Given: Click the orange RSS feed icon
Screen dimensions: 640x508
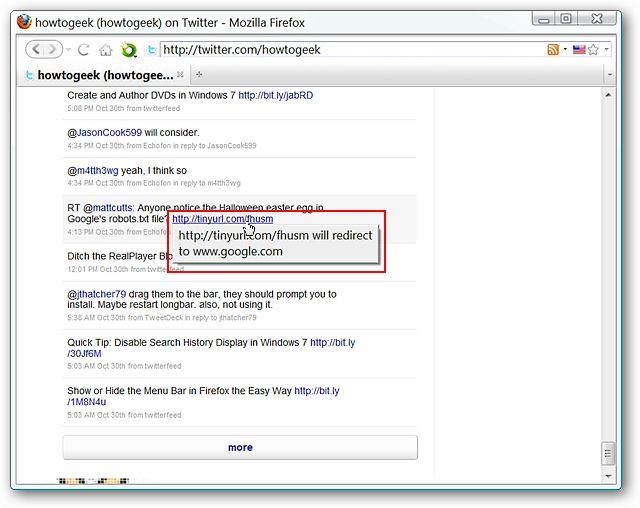Looking at the screenshot, I should tap(553, 50).
